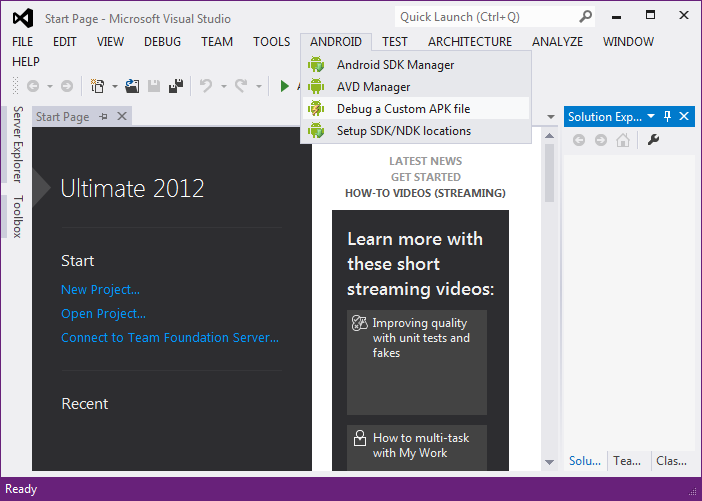
Task: Click the New Project toolbar icon
Action: pyautogui.click(x=98, y=86)
